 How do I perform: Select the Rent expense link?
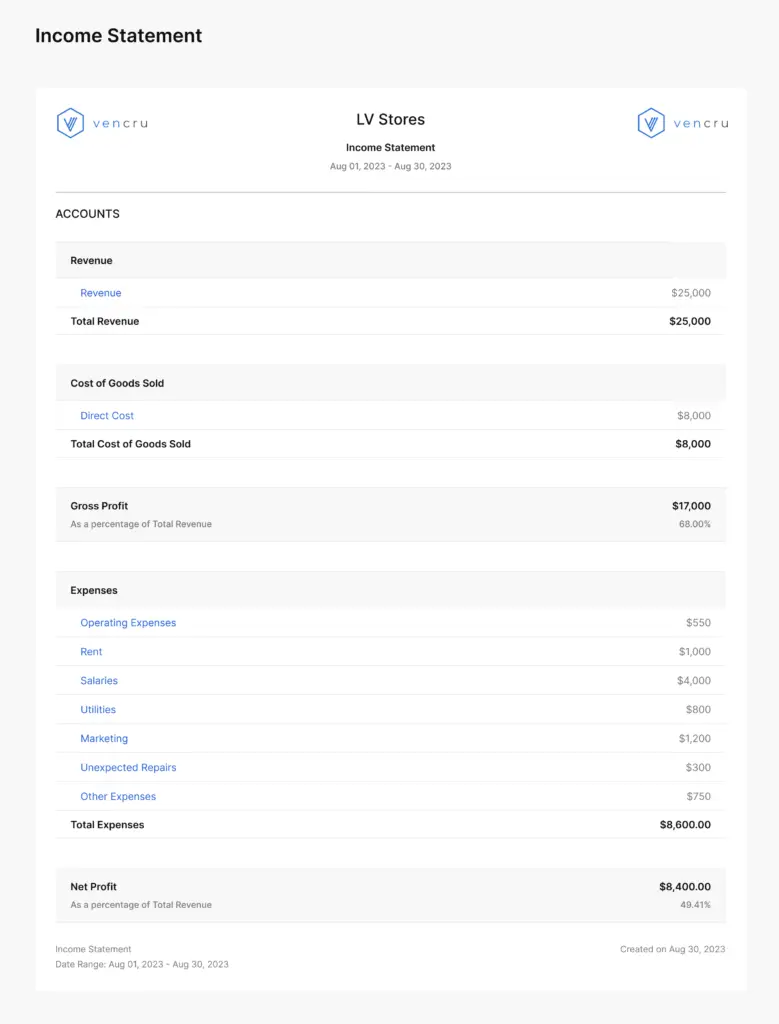pyautogui.click(x=91, y=652)
